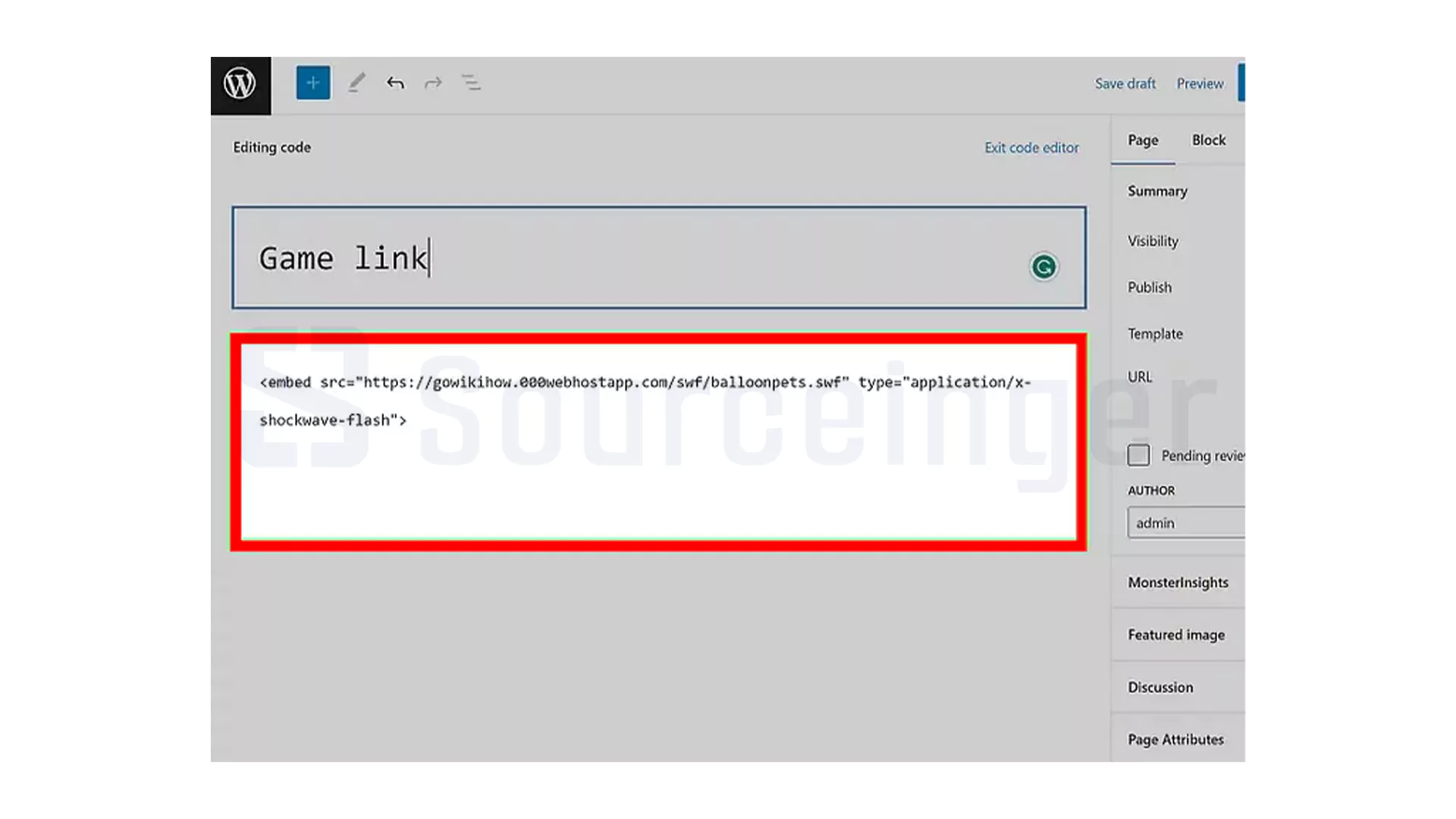Click the Editing code label

271,147
